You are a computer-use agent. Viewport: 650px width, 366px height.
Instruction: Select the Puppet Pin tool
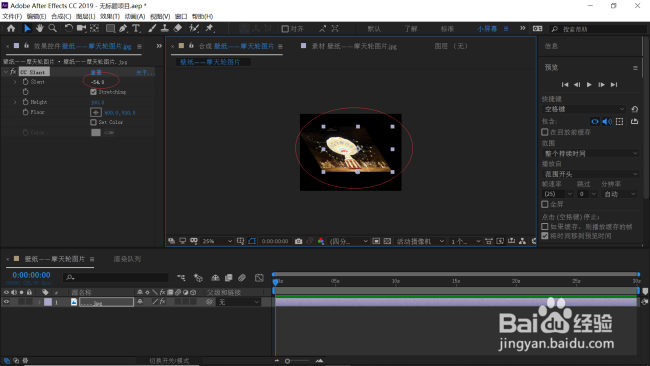click(x=210, y=28)
